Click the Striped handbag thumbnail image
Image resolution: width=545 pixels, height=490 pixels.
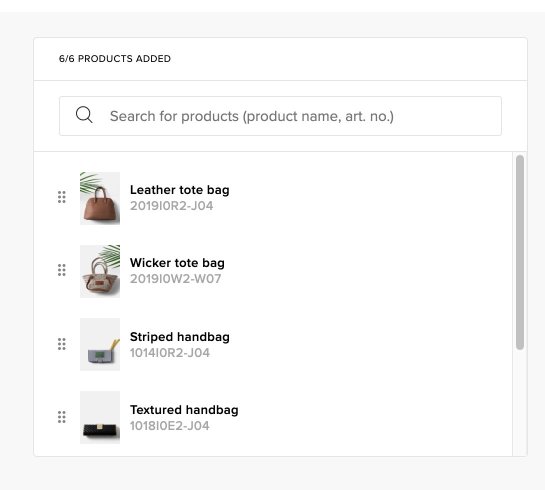[x=100, y=344]
